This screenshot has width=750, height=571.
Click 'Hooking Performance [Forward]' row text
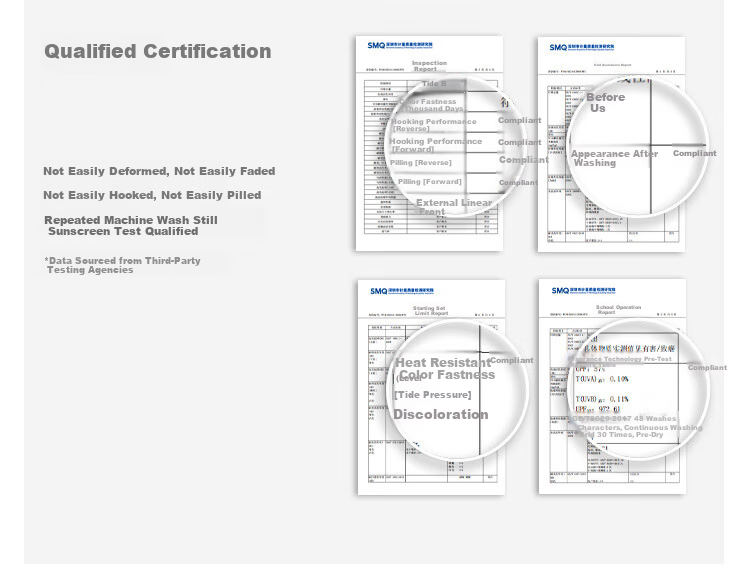[x=436, y=145]
